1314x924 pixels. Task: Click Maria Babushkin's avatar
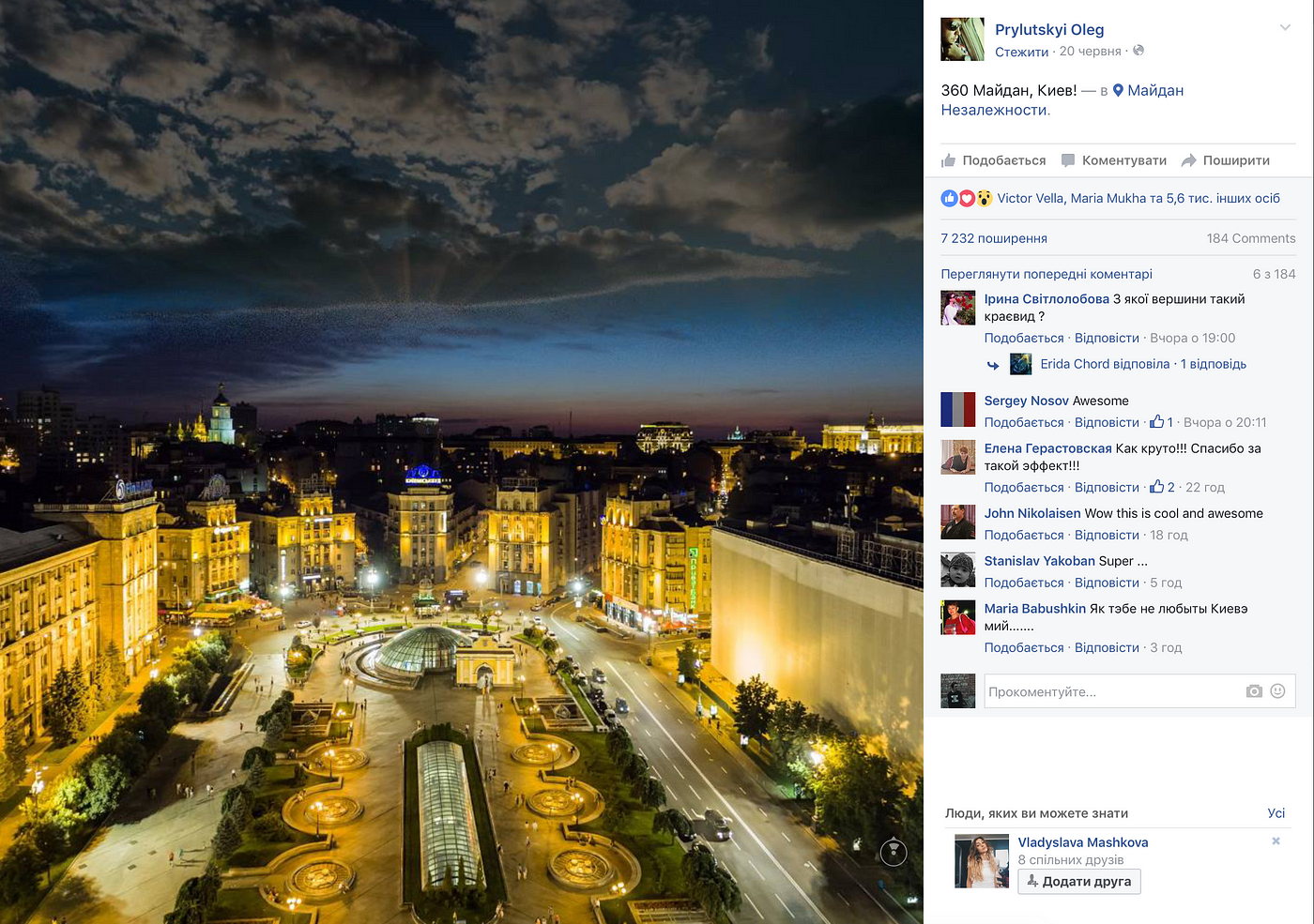coord(958,618)
